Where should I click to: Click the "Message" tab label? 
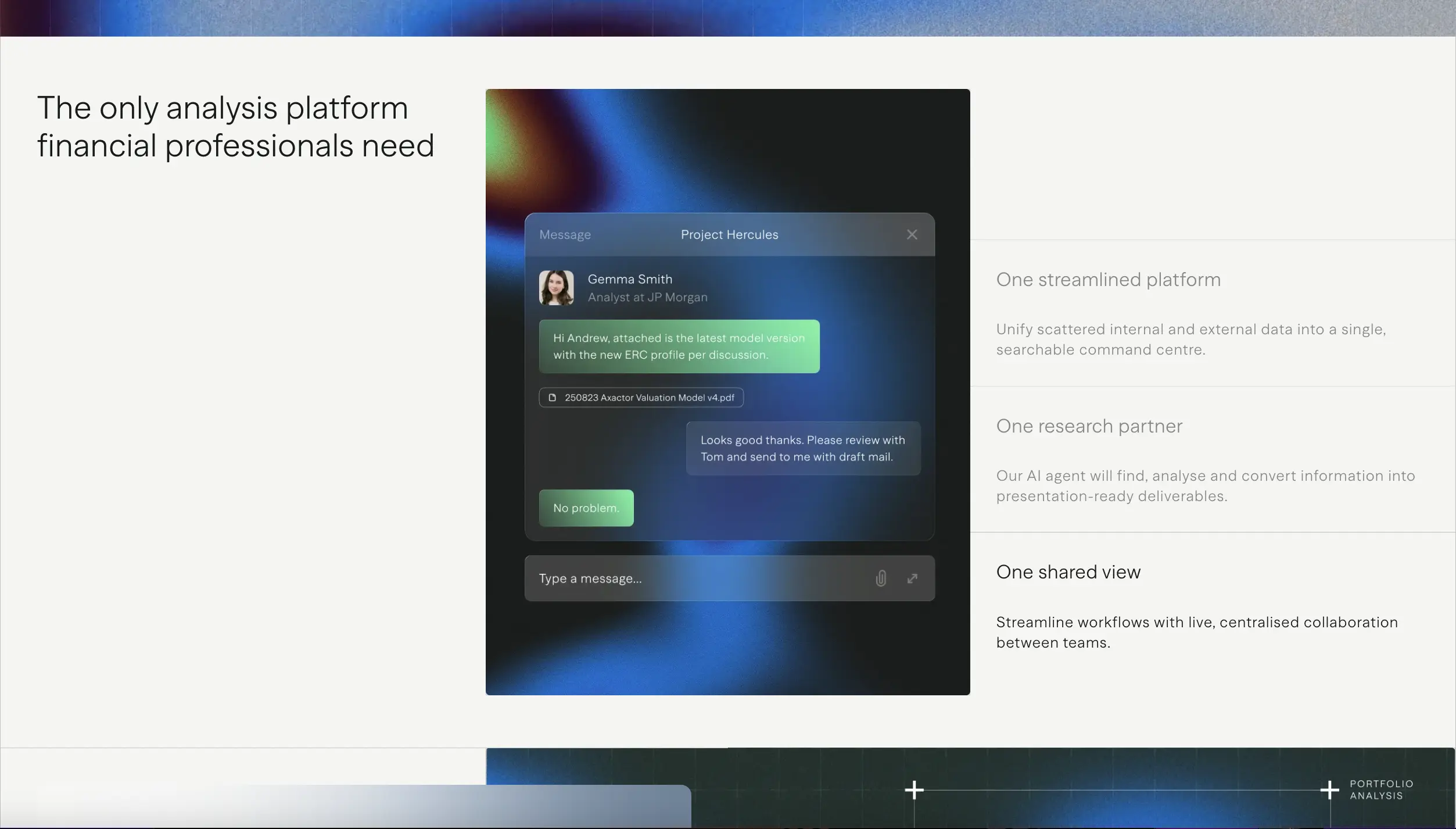pyautogui.click(x=565, y=235)
